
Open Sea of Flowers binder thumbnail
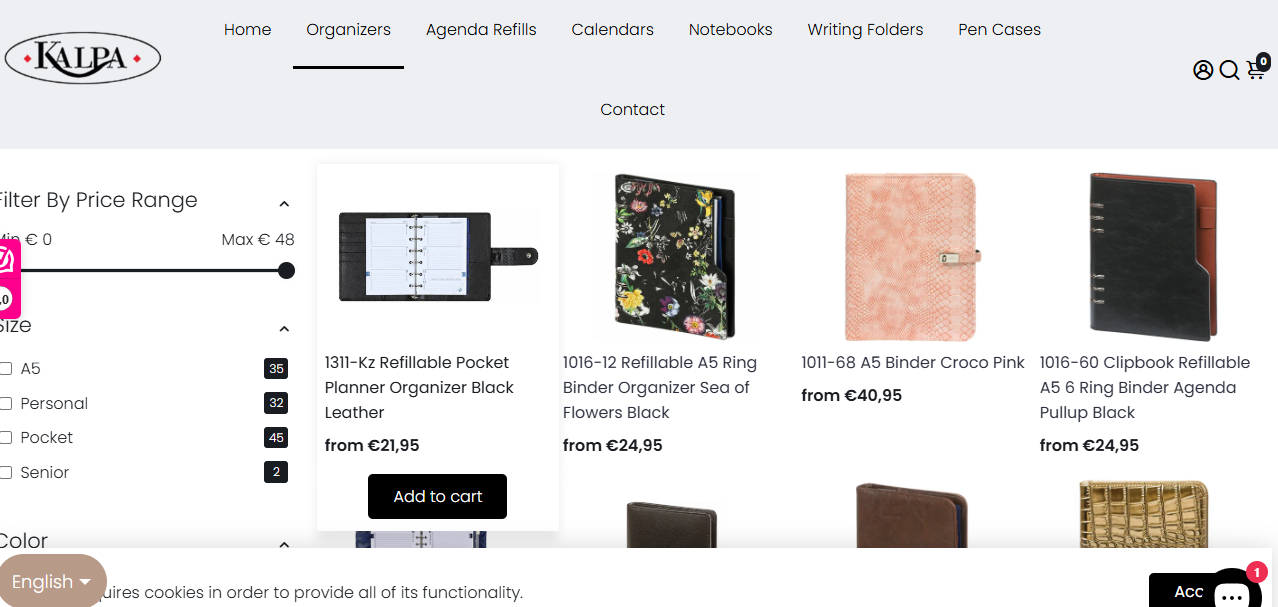[x=674, y=257]
